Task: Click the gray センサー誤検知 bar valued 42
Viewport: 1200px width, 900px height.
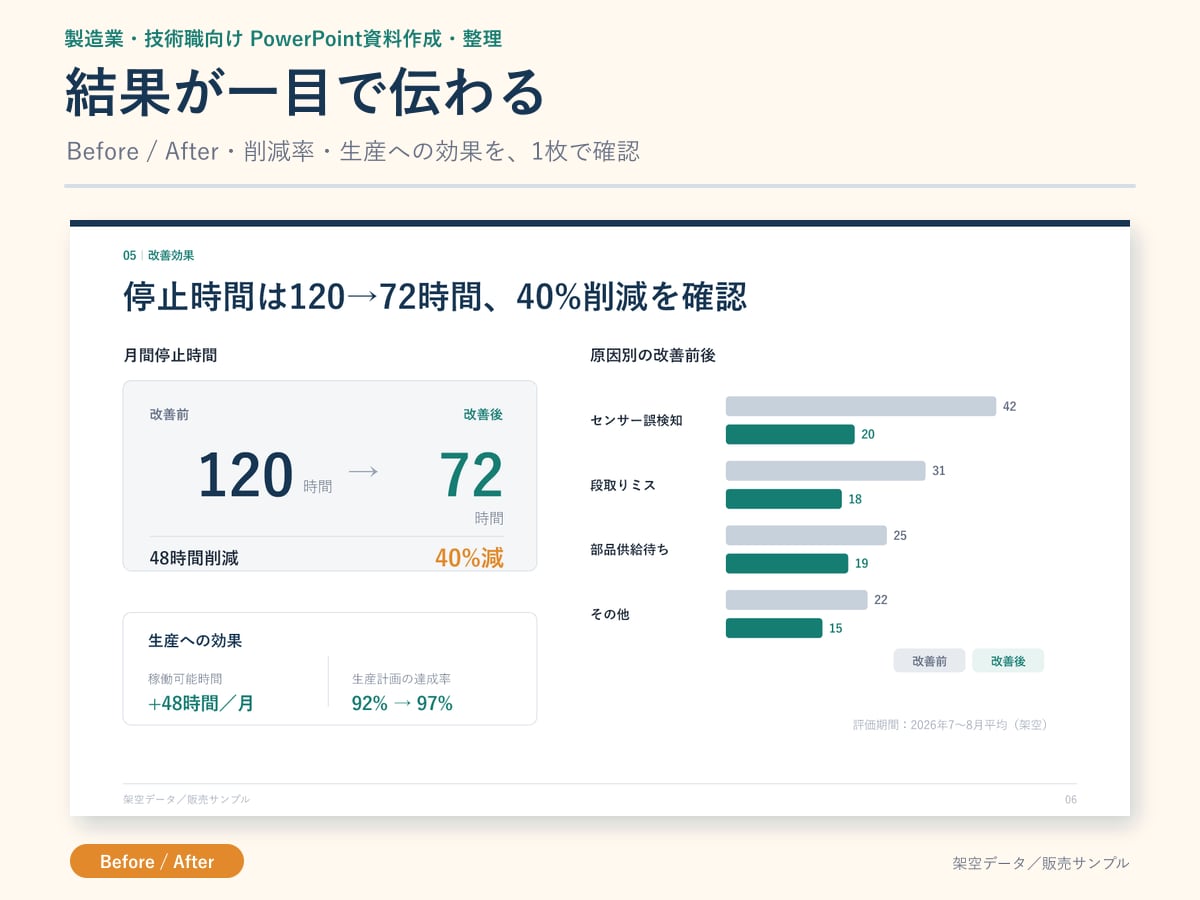Action: tap(861, 406)
